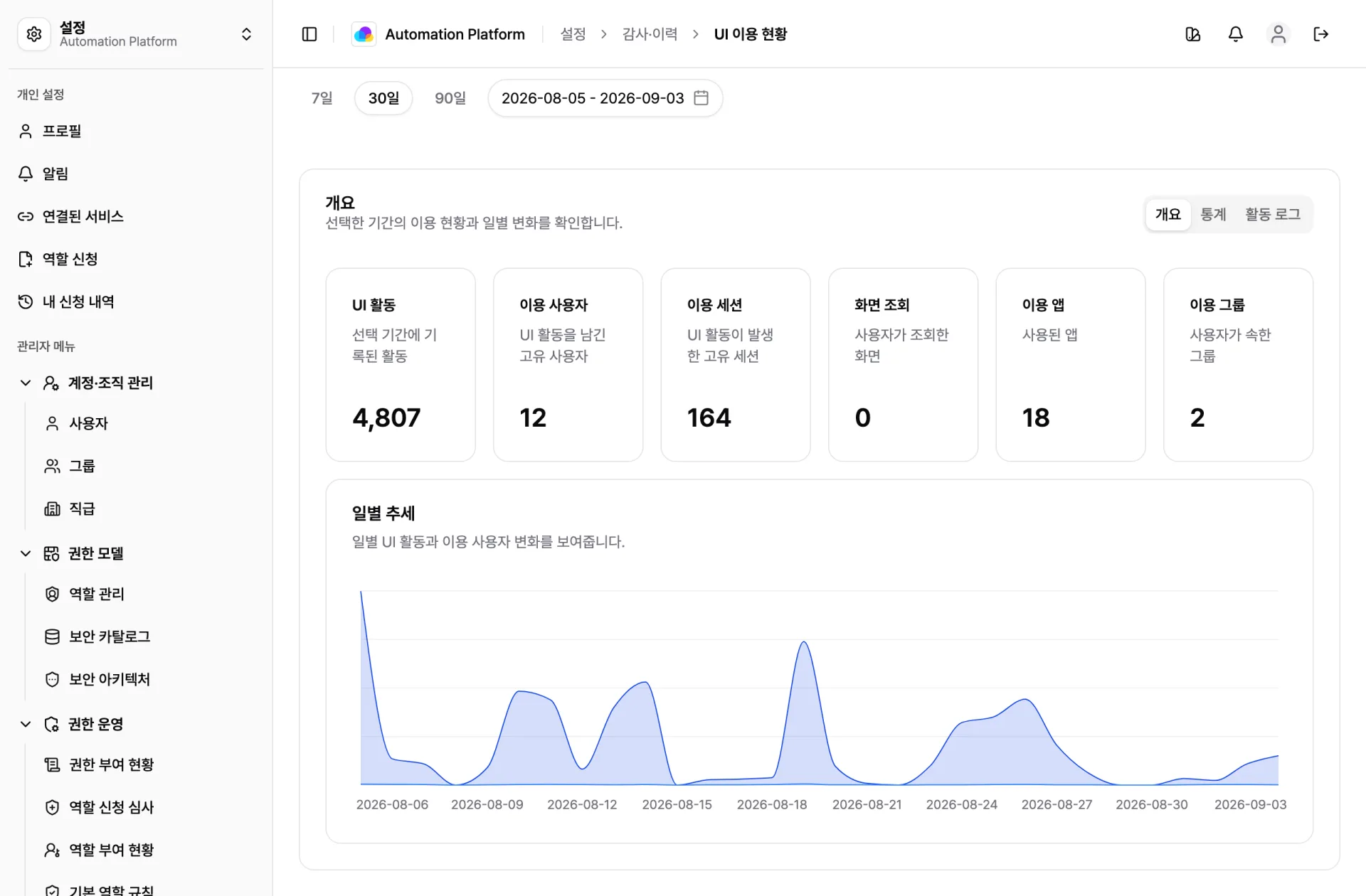1366x896 pixels.
Task: Open the workspace switcher chevrons
Action: pyautogui.click(x=246, y=34)
